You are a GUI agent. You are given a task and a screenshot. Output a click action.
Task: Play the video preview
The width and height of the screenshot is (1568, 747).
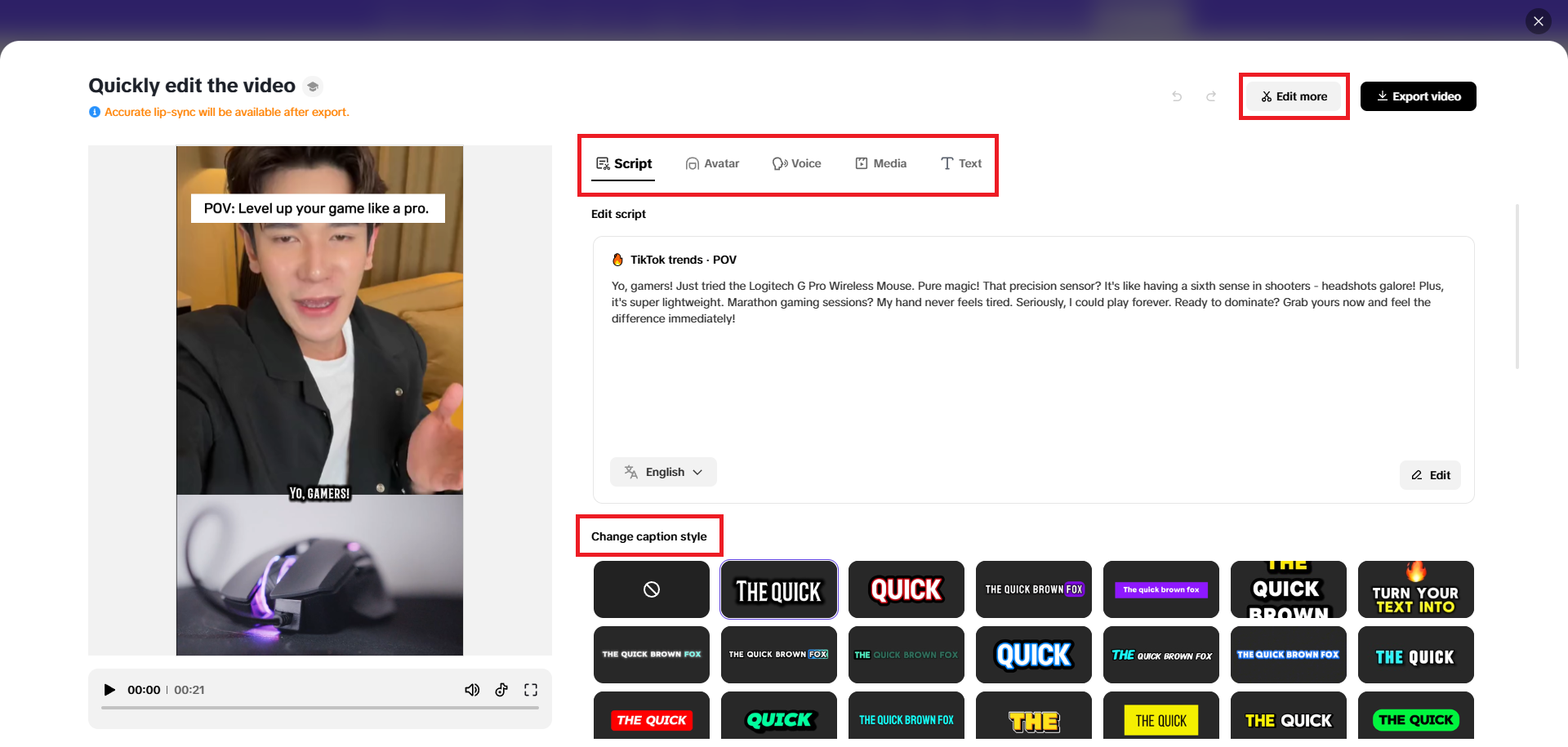click(109, 690)
